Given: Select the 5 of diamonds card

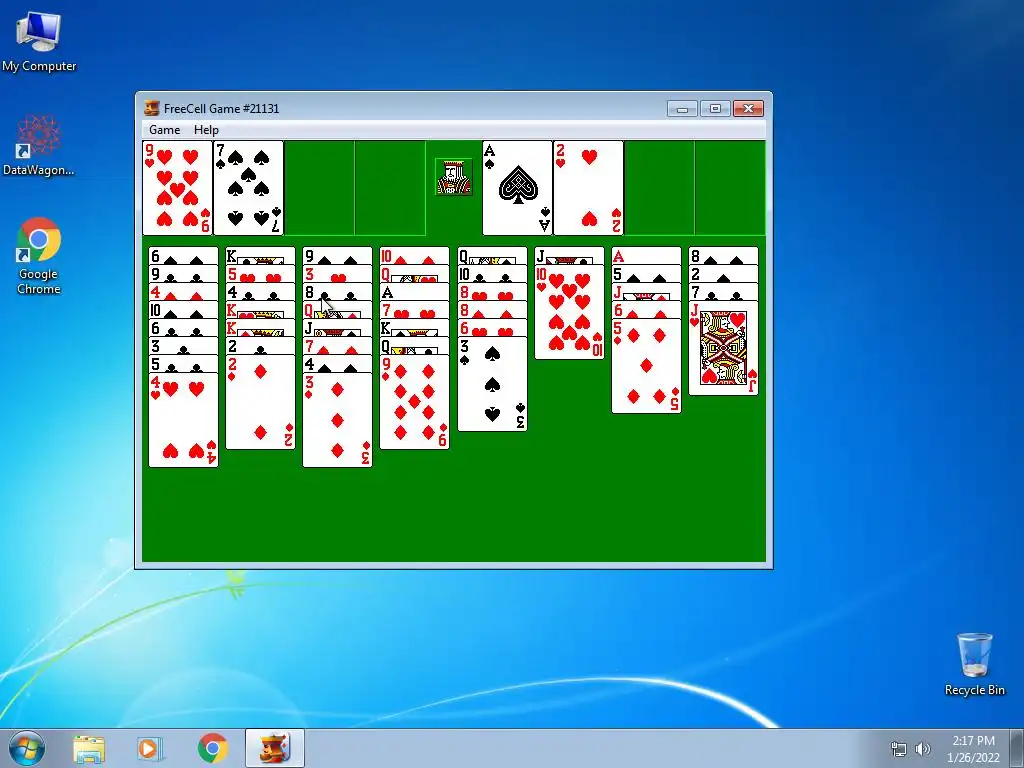Looking at the screenshot, I should point(647,366).
